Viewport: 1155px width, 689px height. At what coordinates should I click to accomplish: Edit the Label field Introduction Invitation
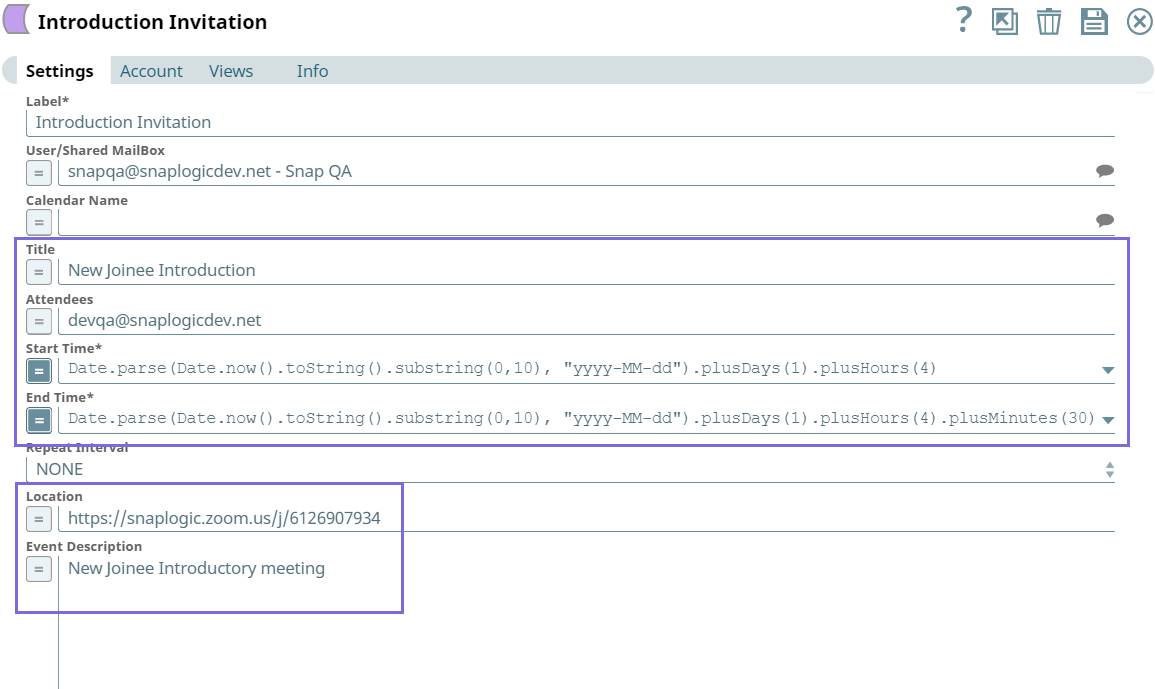(570, 122)
